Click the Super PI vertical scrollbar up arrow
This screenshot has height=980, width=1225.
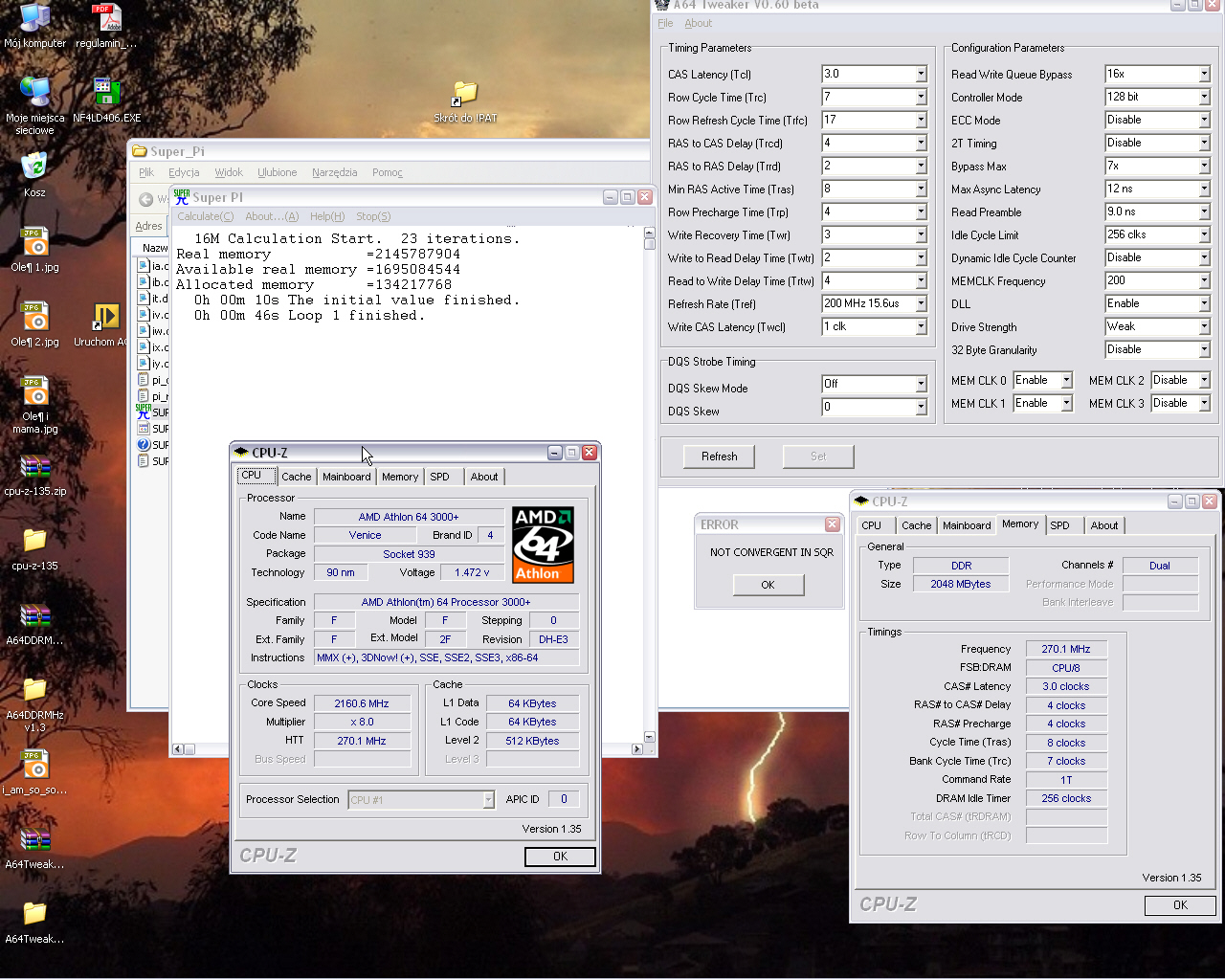pyautogui.click(x=649, y=233)
